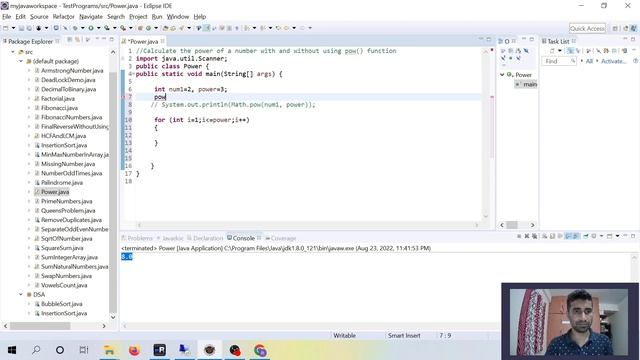The image size is (640, 360).
Task: Open the Refactor menu
Action: (63, 17)
